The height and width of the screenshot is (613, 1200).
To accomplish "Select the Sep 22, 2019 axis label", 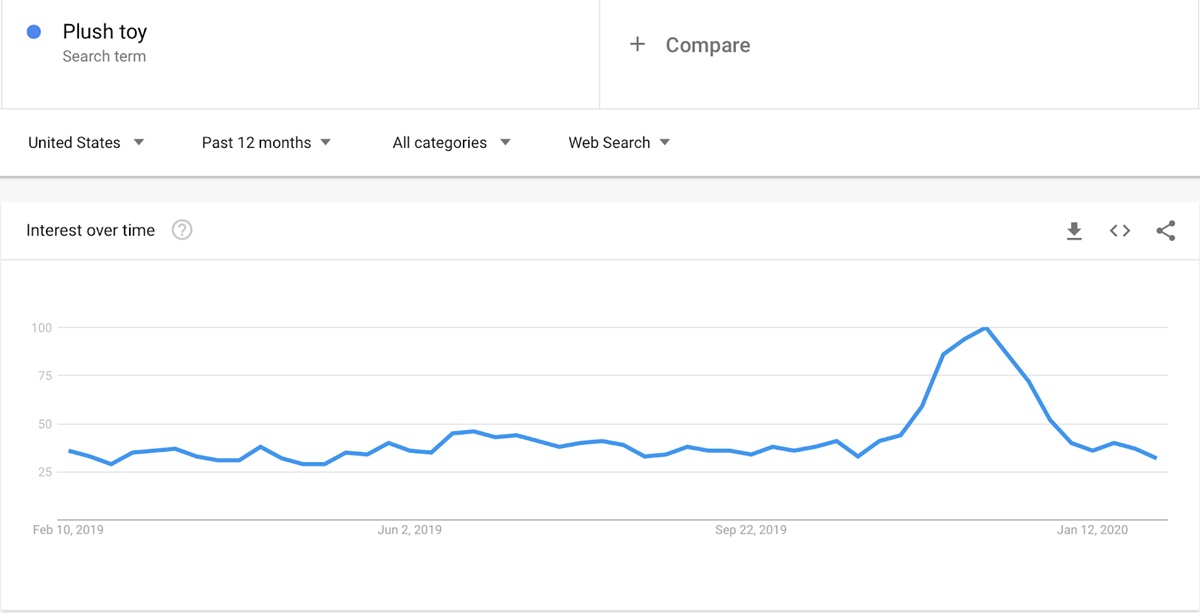I will pos(751,530).
